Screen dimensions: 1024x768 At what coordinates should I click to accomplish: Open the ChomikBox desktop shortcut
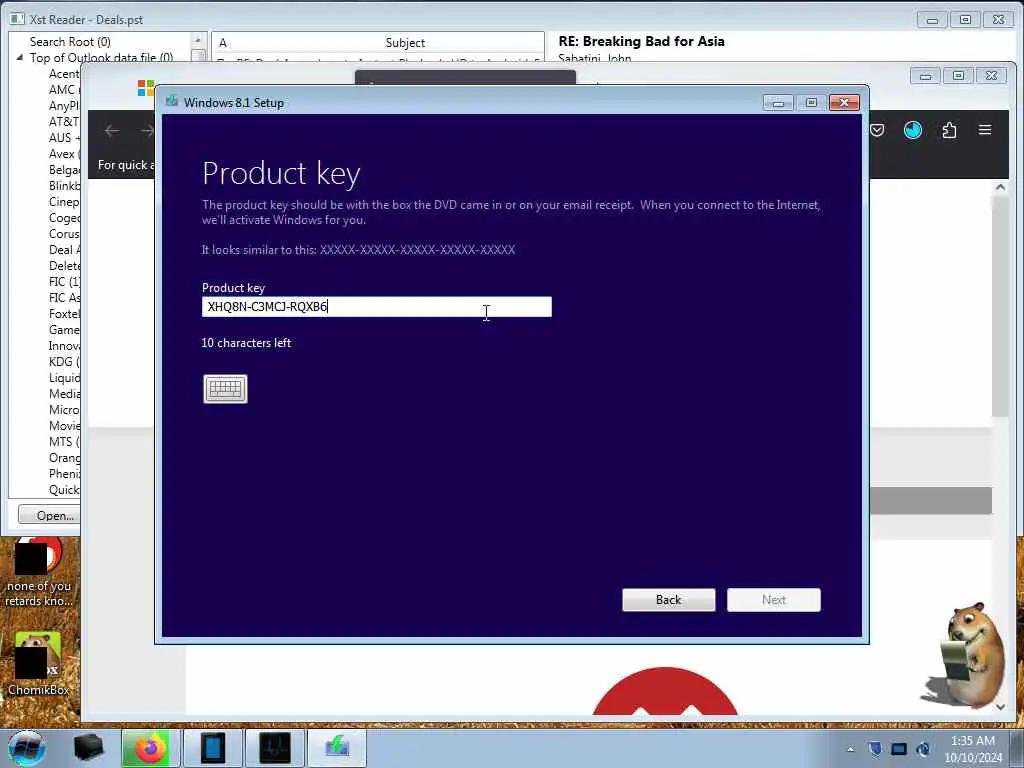pyautogui.click(x=39, y=663)
